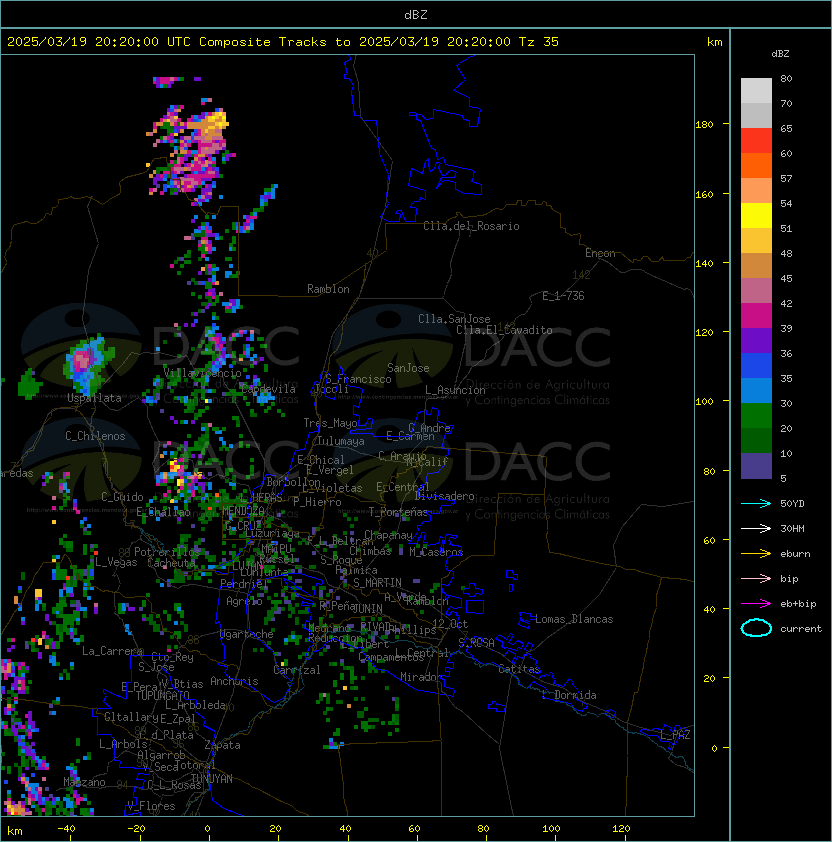Click the 'Tres_Mayo' map label

point(330,423)
